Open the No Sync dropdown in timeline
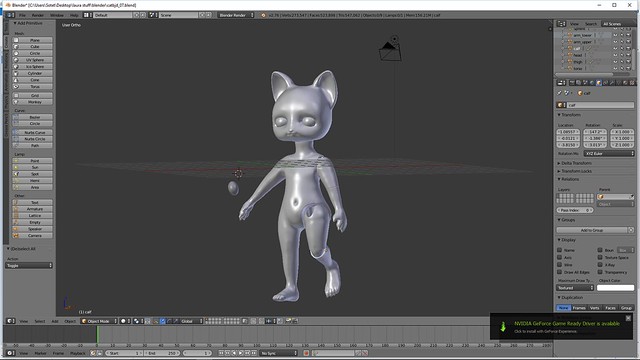Viewport: 640px width, 360px height. (x=279, y=353)
